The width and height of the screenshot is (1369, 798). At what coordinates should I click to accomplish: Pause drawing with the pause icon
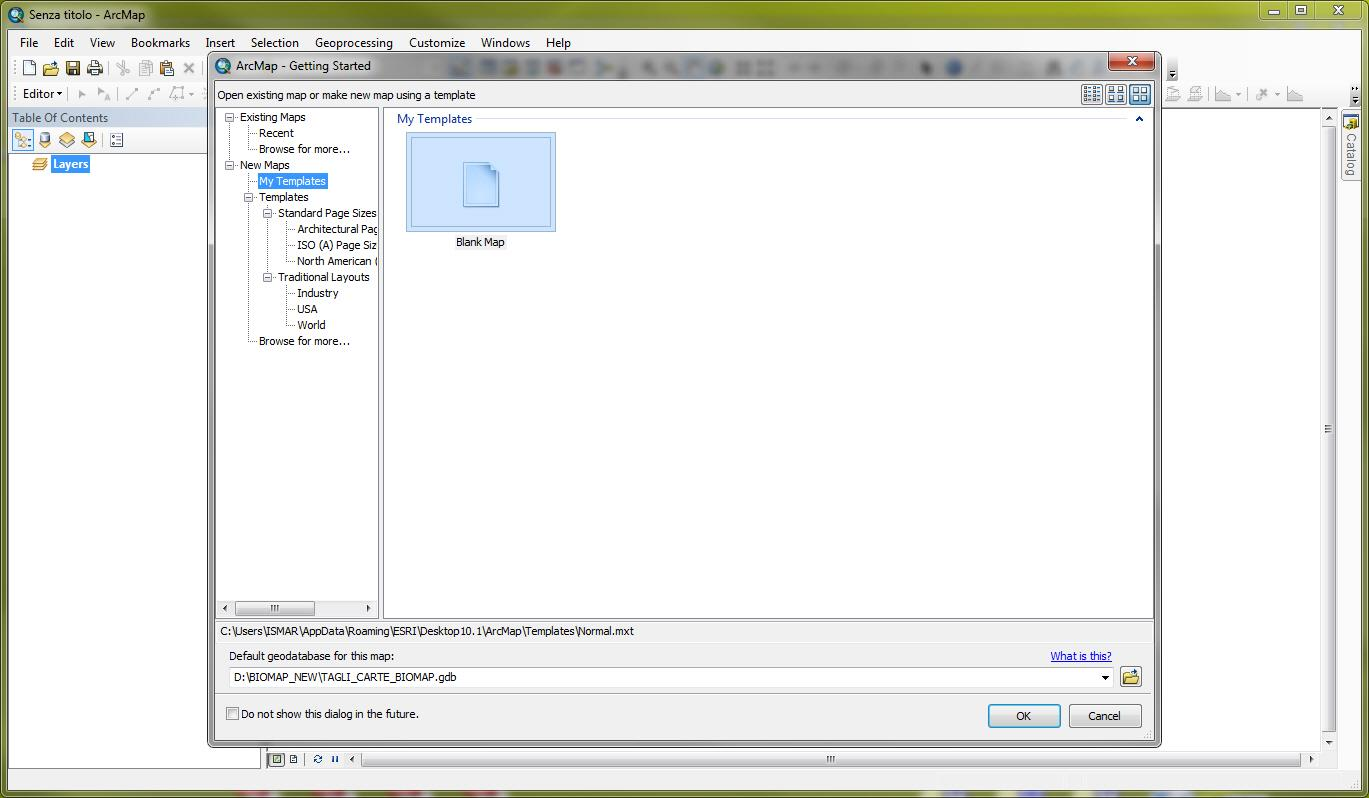[335, 759]
